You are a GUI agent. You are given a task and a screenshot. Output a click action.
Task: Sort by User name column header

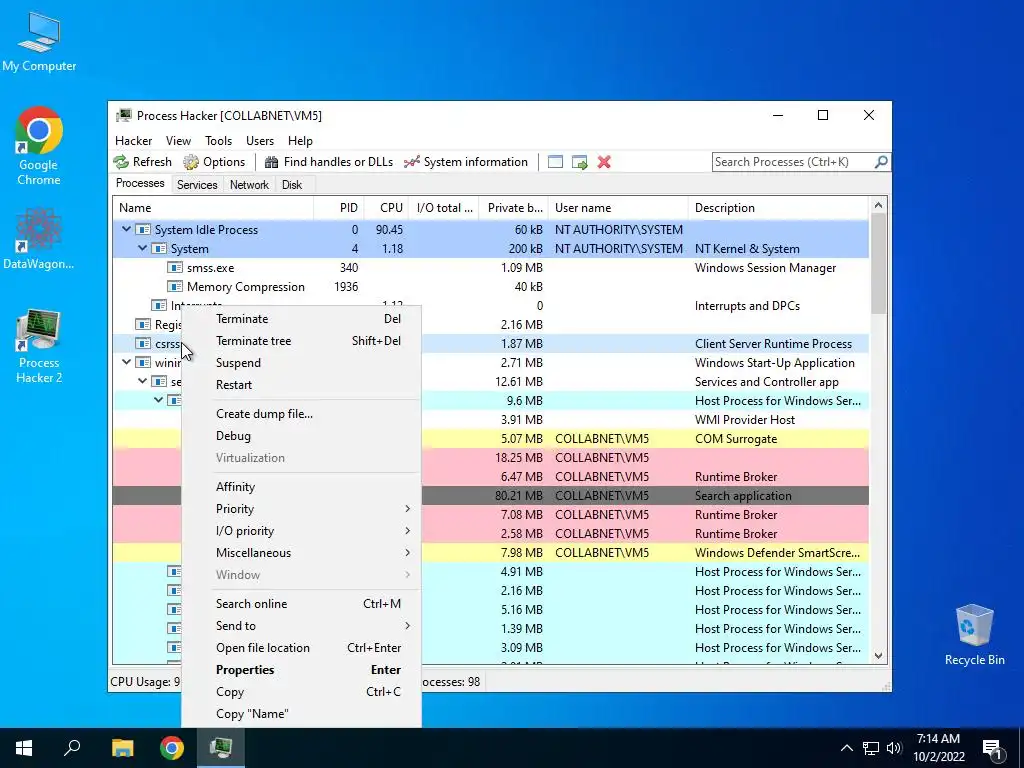point(618,208)
